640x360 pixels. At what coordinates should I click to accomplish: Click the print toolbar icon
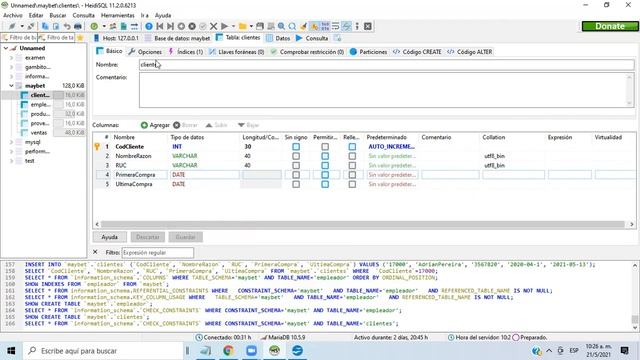tap(78, 27)
